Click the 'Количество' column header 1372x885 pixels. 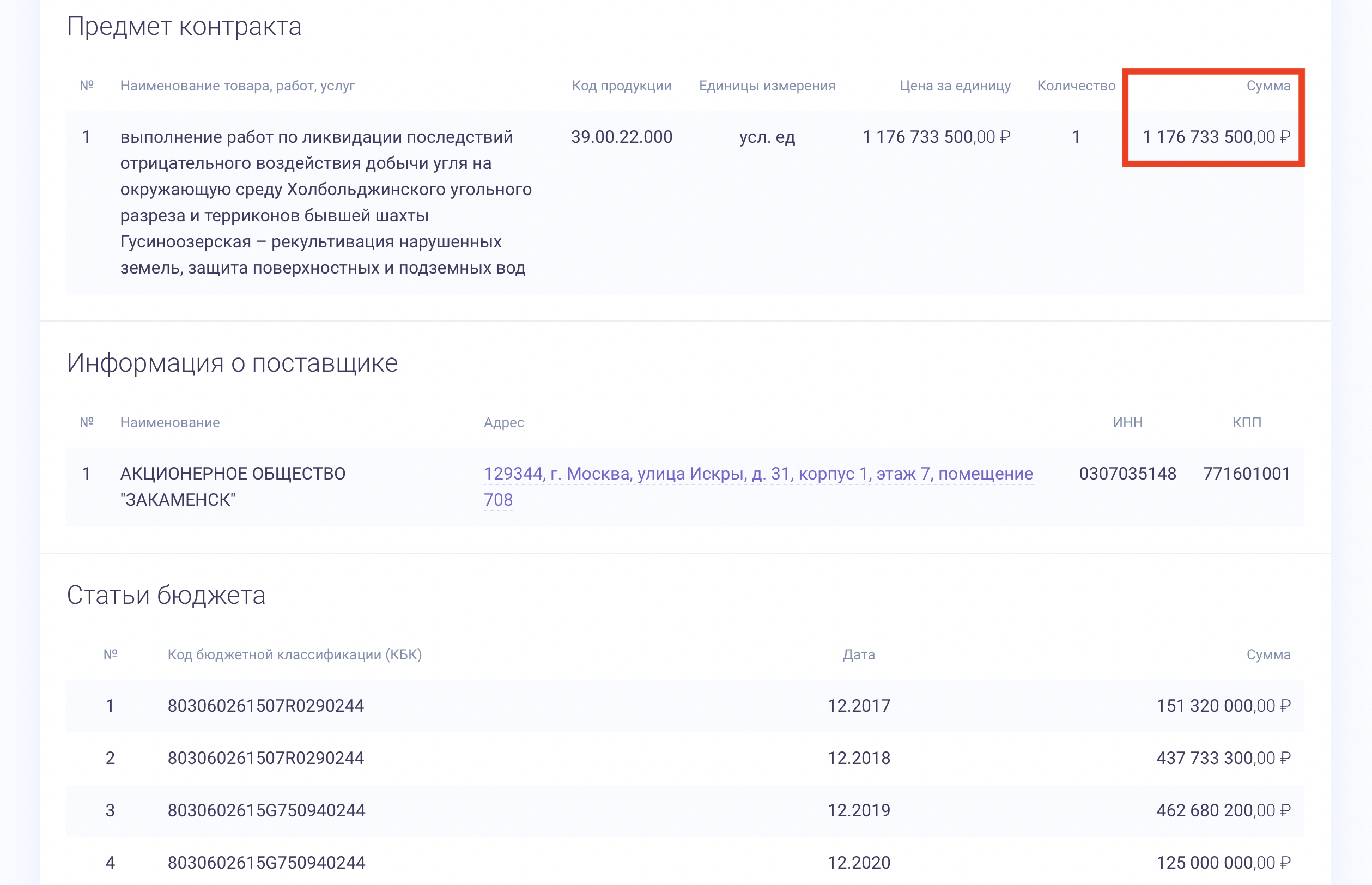tap(1076, 86)
